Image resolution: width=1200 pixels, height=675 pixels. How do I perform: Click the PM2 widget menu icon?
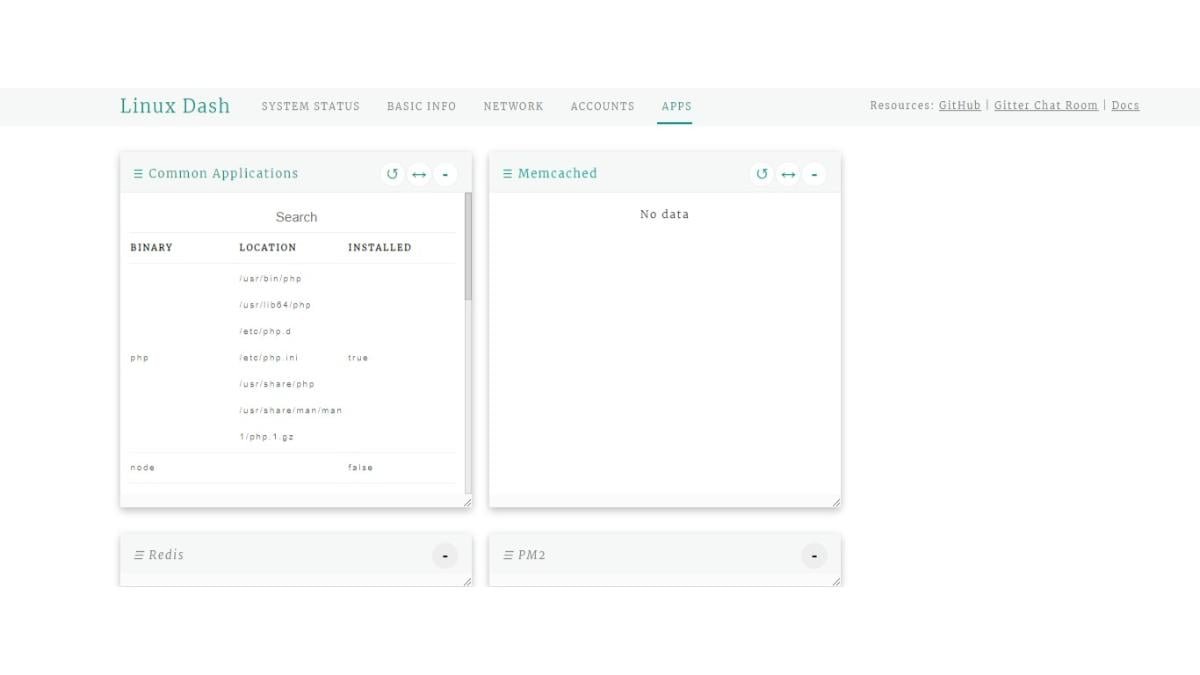pyautogui.click(x=507, y=555)
